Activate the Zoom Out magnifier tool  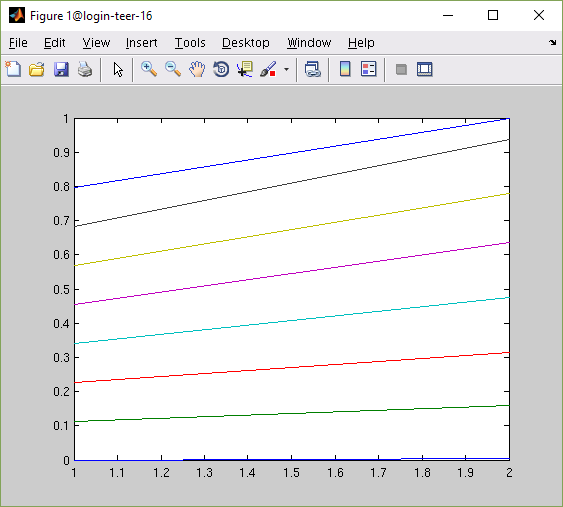click(x=173, y=69)
